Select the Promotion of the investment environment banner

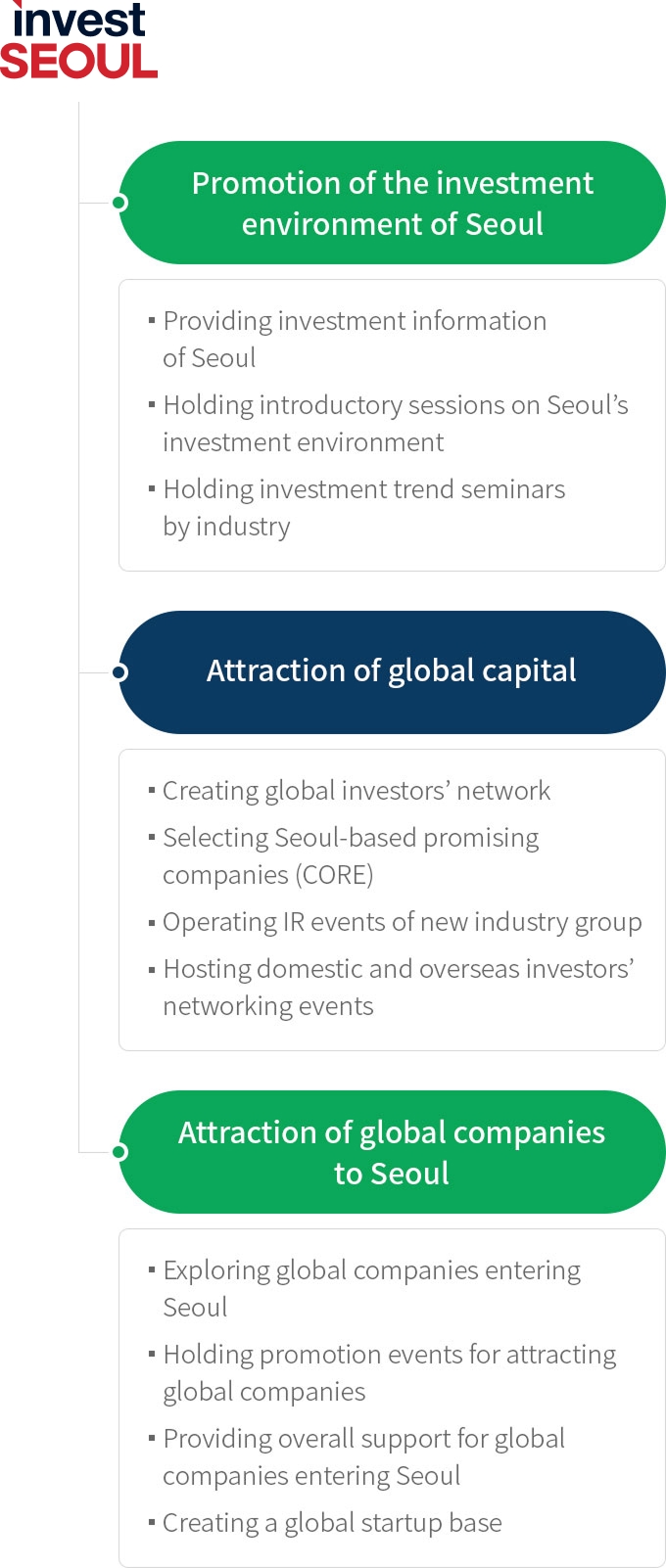pyautogui.click(x=392, y=203)
